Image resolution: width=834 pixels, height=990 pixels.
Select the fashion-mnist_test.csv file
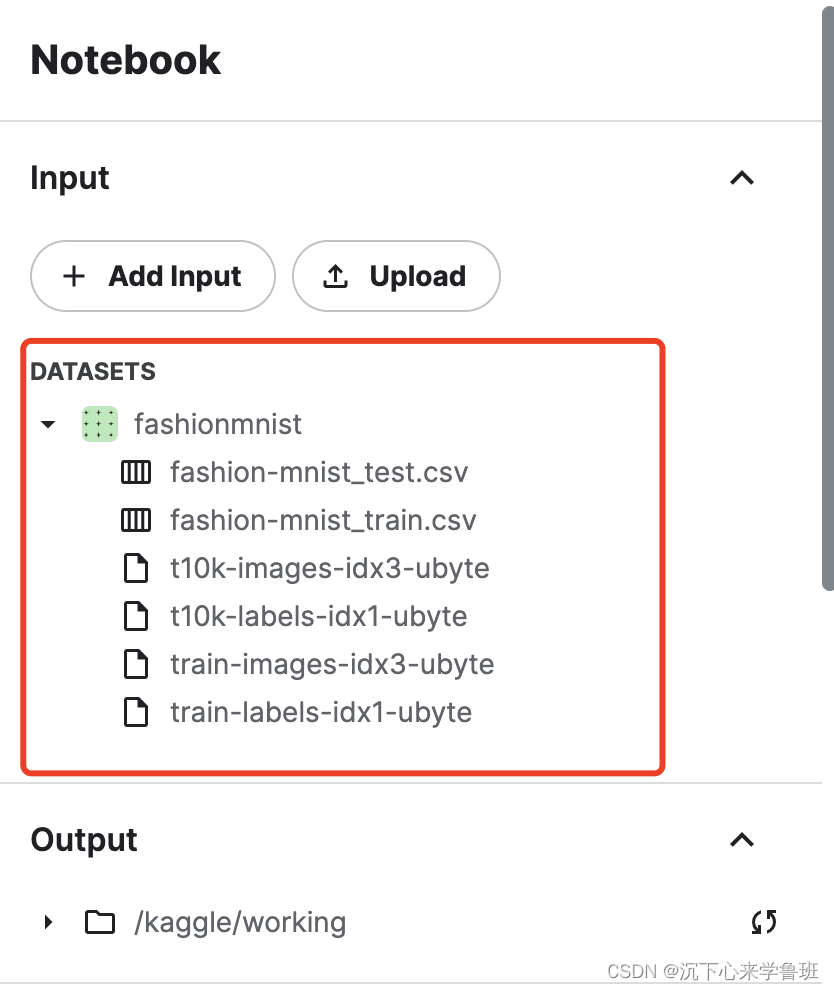319,472
